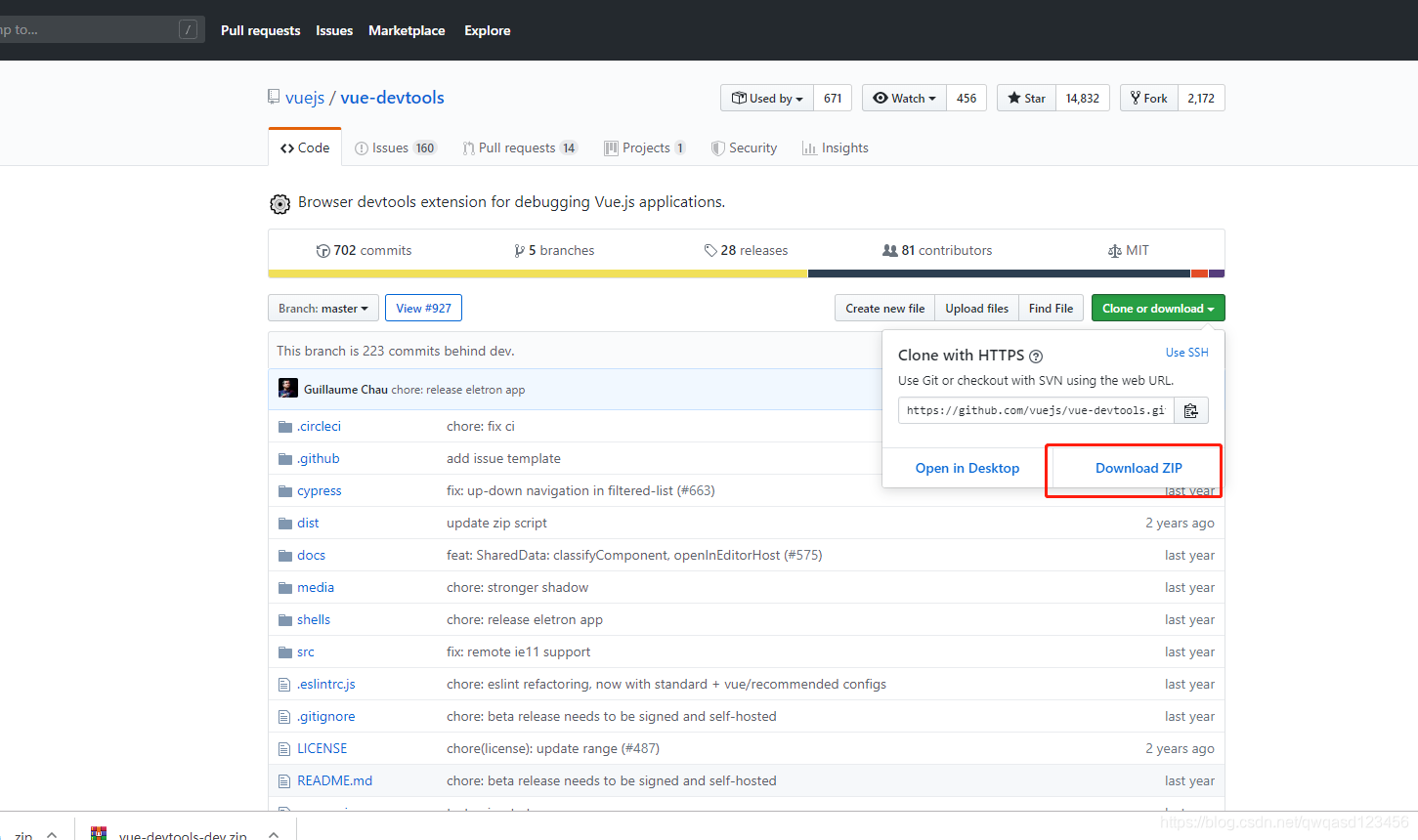Click the HTTPS clone URL field

pos(1036,410)
